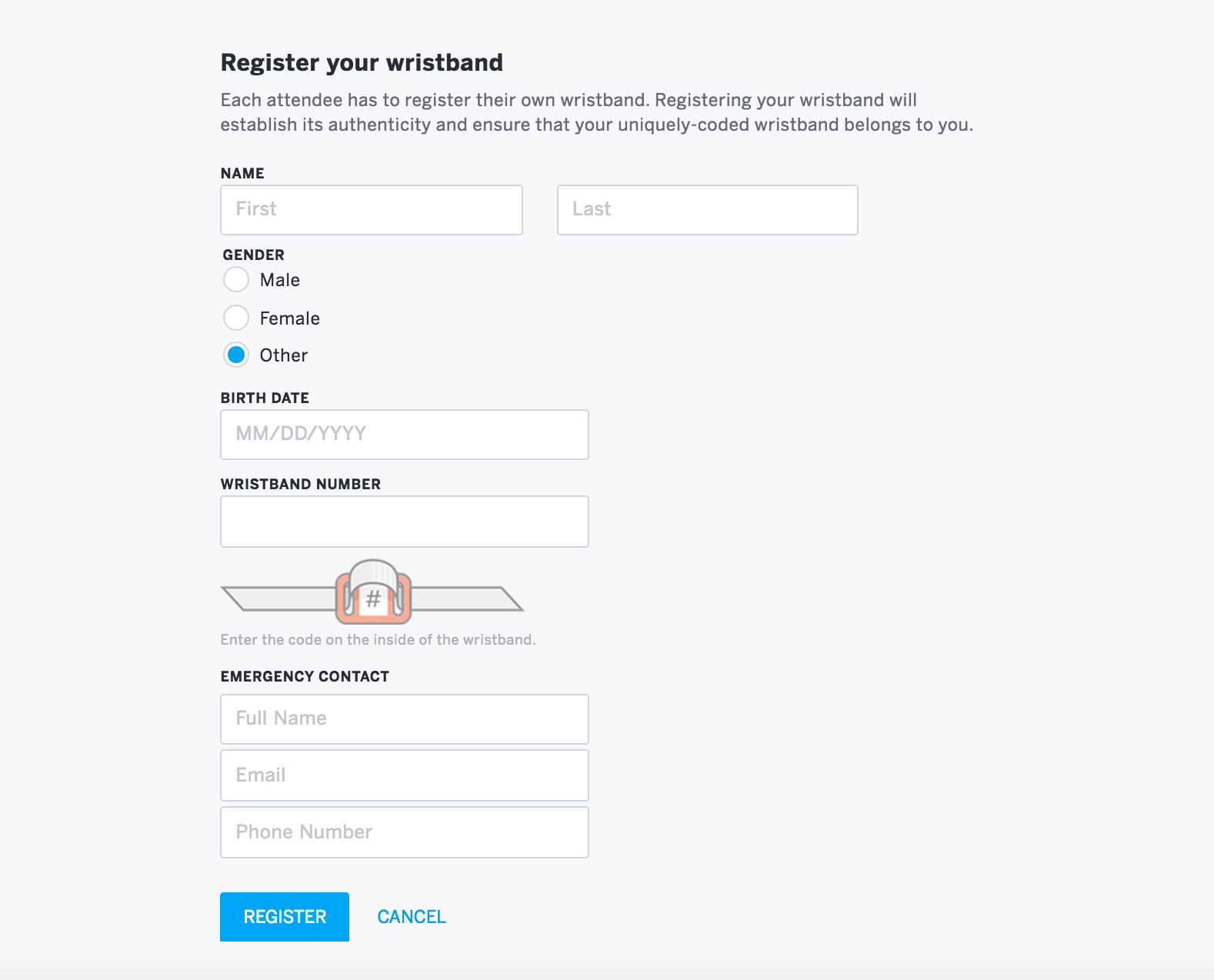Click the Female label text
The height and width of the screenshot is (980, 1214).
(290, 318)
